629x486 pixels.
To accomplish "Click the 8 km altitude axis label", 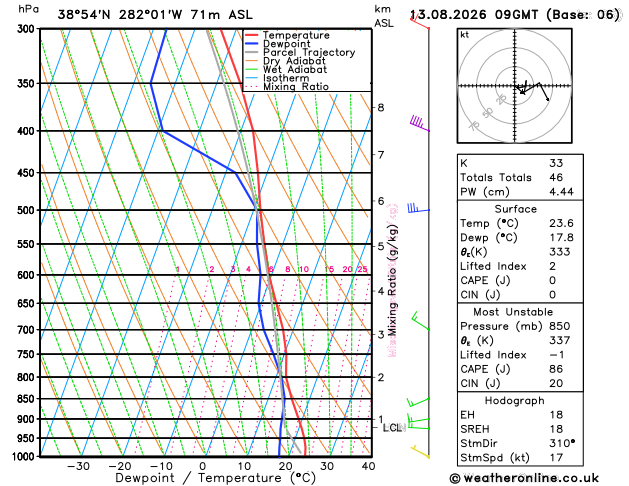I will [x=381, y=107].
